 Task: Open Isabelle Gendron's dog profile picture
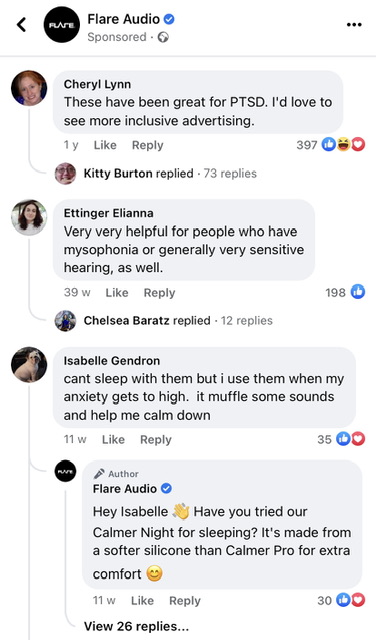(29, 364)
